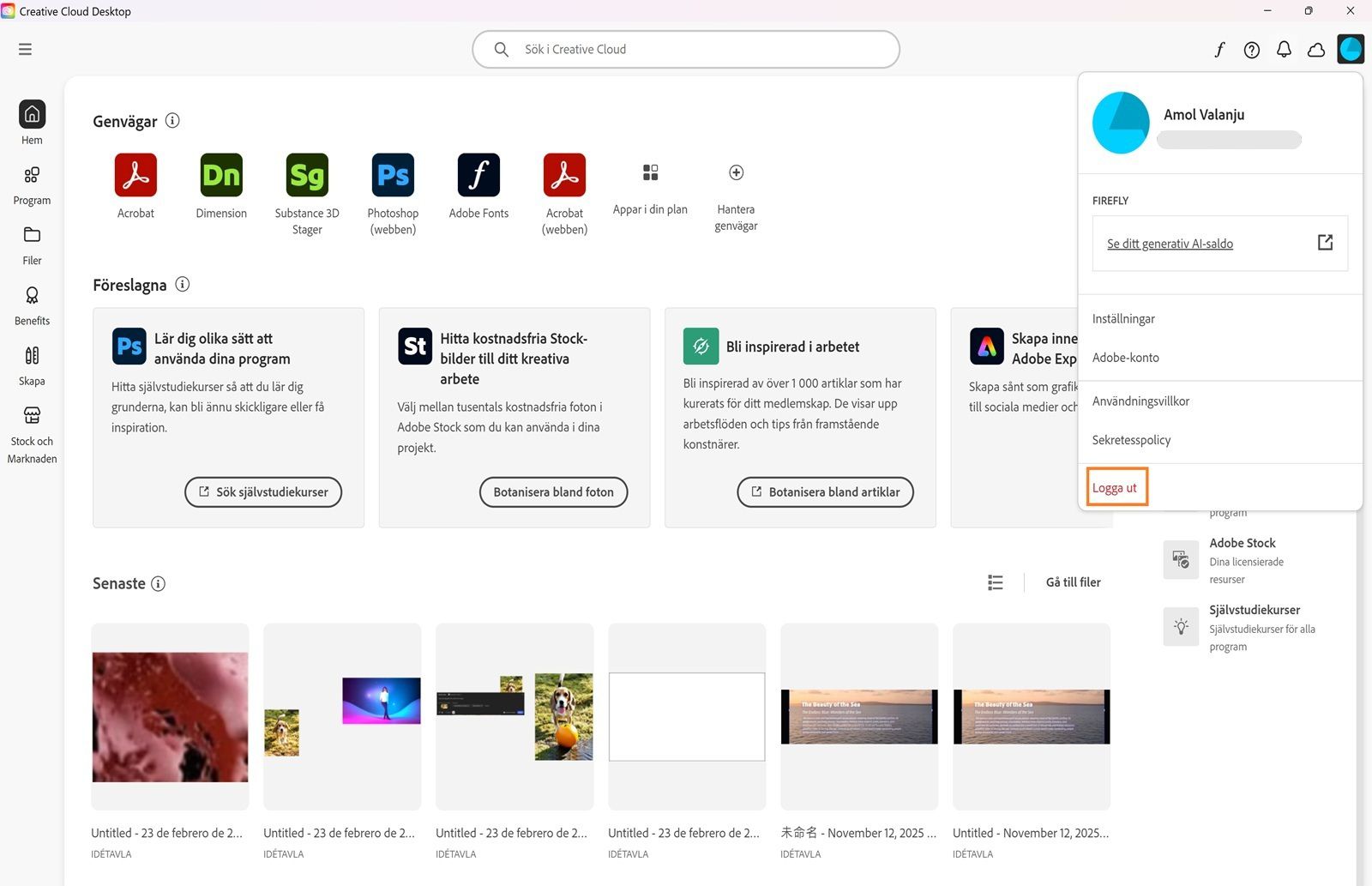Click info icon next to Genvägar
Viewport: 1372px width, 886px height.
click(x=172, y=120)
